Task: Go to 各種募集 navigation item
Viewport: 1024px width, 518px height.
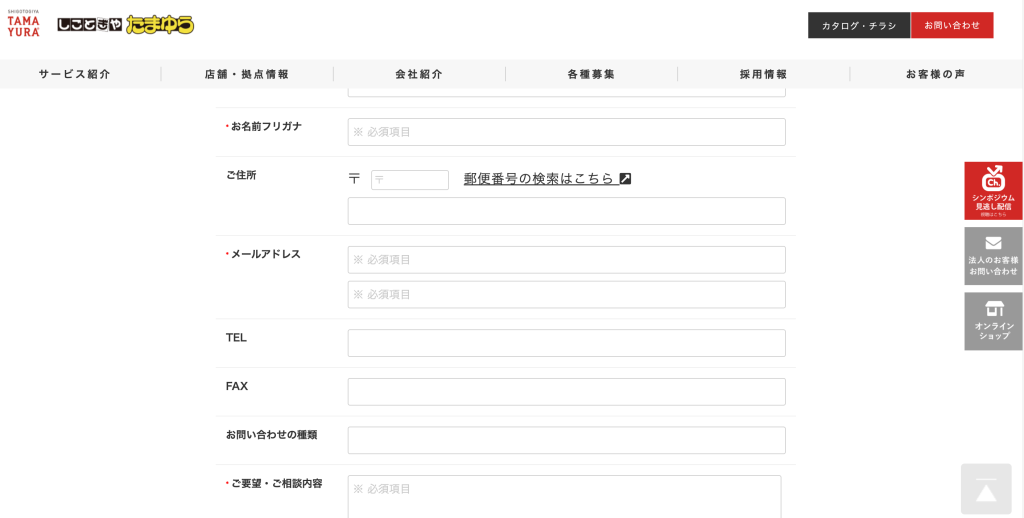Action: click(591, 74)
